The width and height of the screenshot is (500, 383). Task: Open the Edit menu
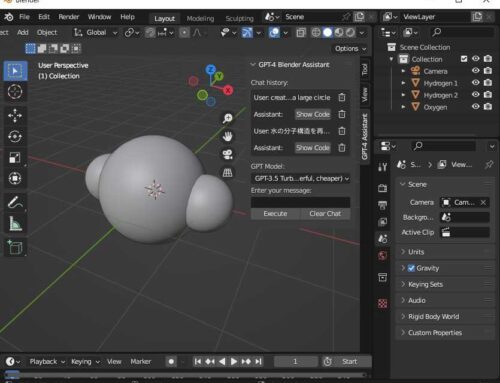(x=44, y=17)
